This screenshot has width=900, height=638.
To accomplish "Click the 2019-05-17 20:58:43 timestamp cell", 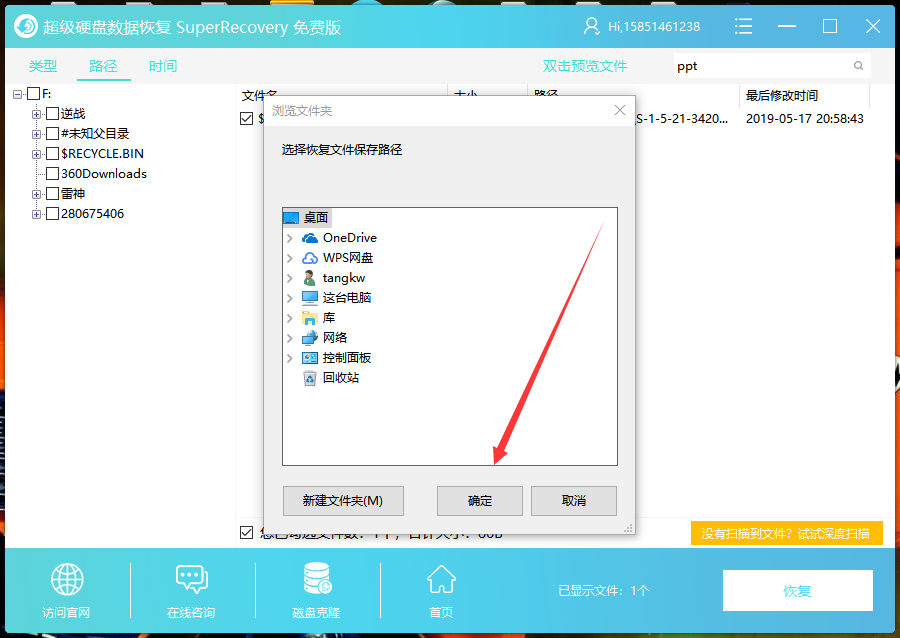I will click(x=805, y=119).
